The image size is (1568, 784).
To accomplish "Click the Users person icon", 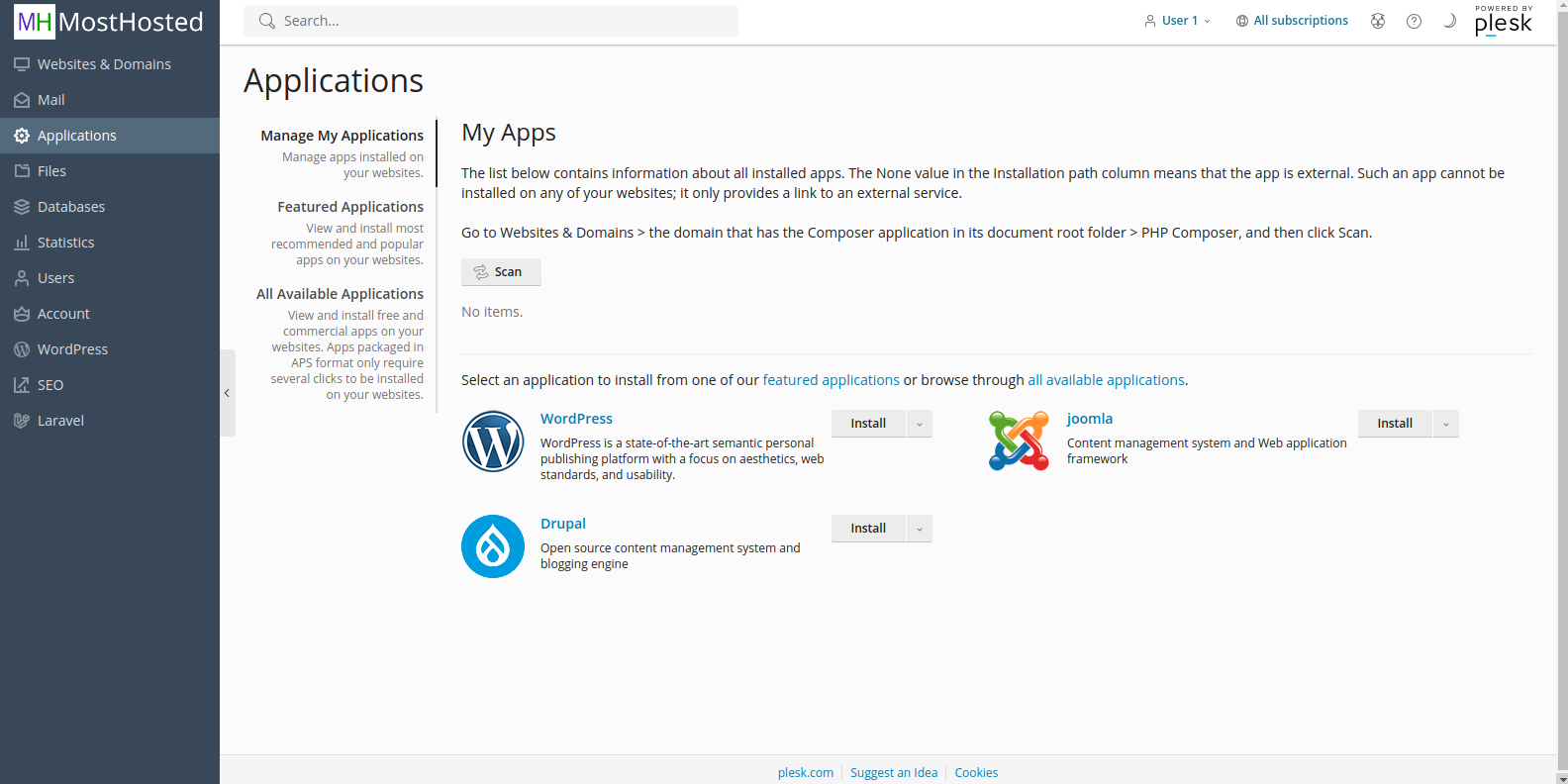I will (22, 278).
